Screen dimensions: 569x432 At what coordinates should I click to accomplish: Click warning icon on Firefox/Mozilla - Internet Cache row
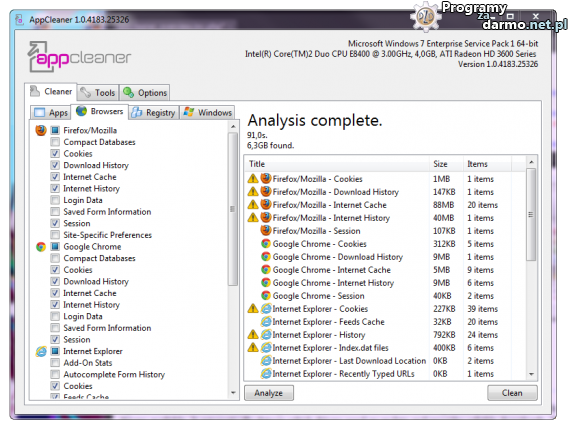pos(253,205)
